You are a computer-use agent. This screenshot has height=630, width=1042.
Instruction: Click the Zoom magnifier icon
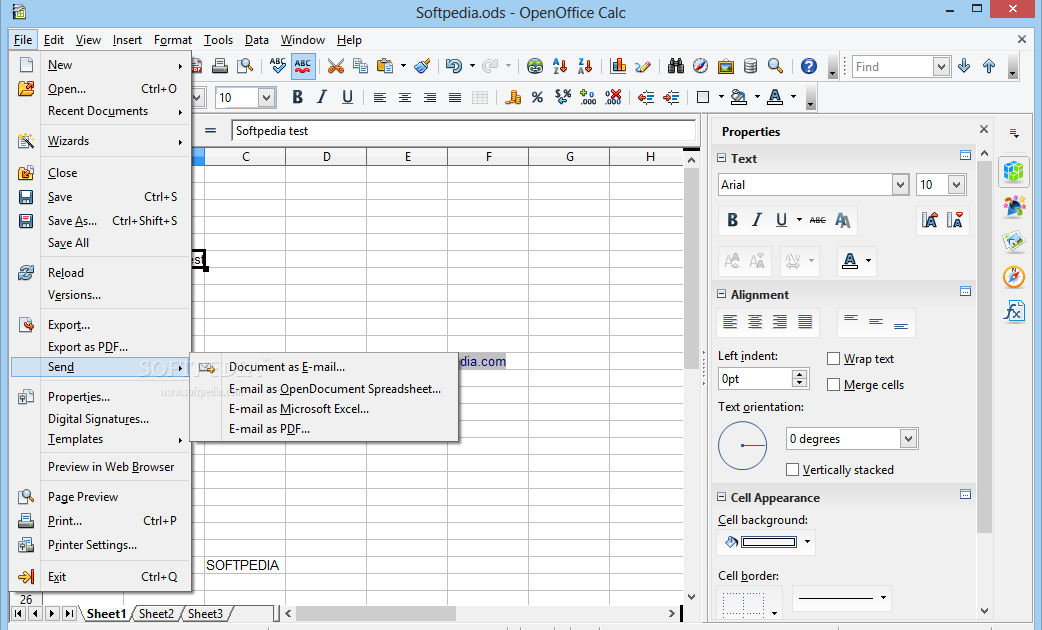(x=775, y=66)
